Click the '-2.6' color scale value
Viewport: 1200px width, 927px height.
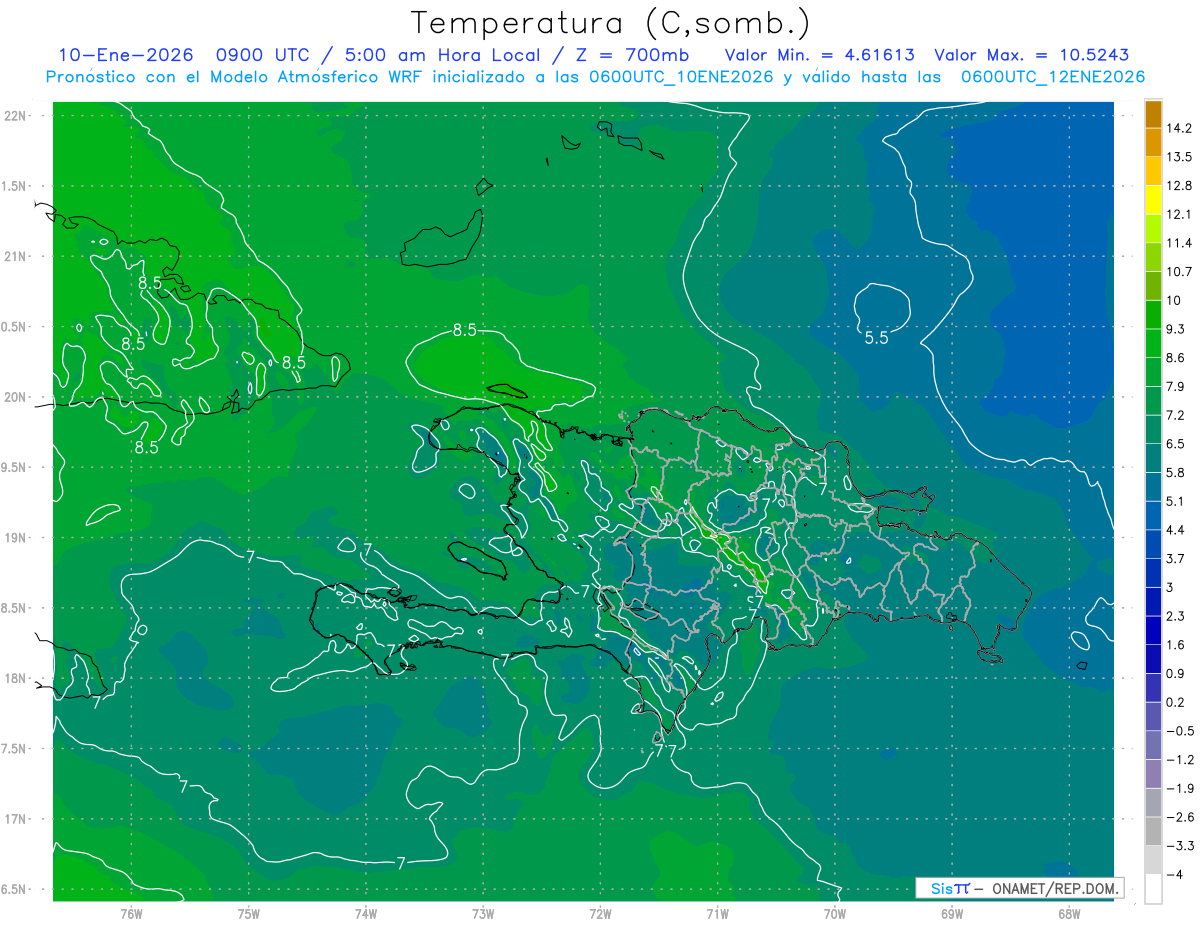click(1179, 817)
